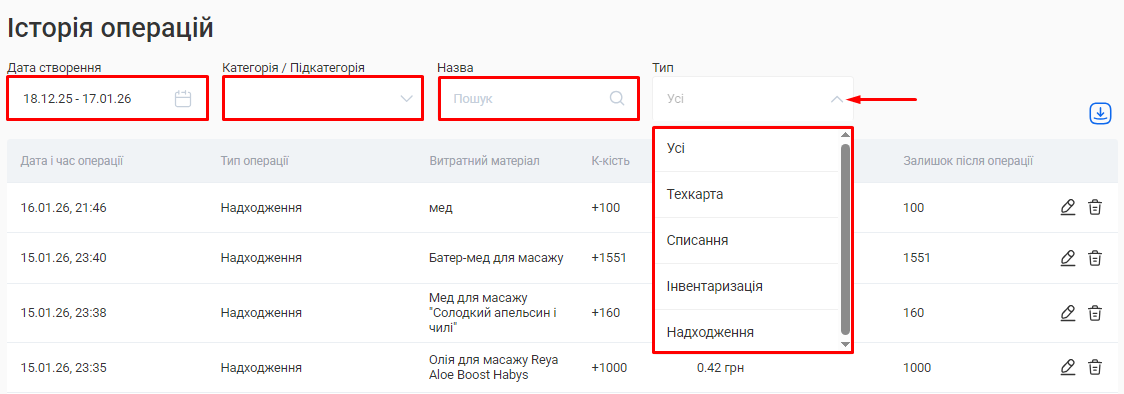Click the 0.42 грн price value
The width and height of the screenshot is (1124, 394).
coord(721,367)
